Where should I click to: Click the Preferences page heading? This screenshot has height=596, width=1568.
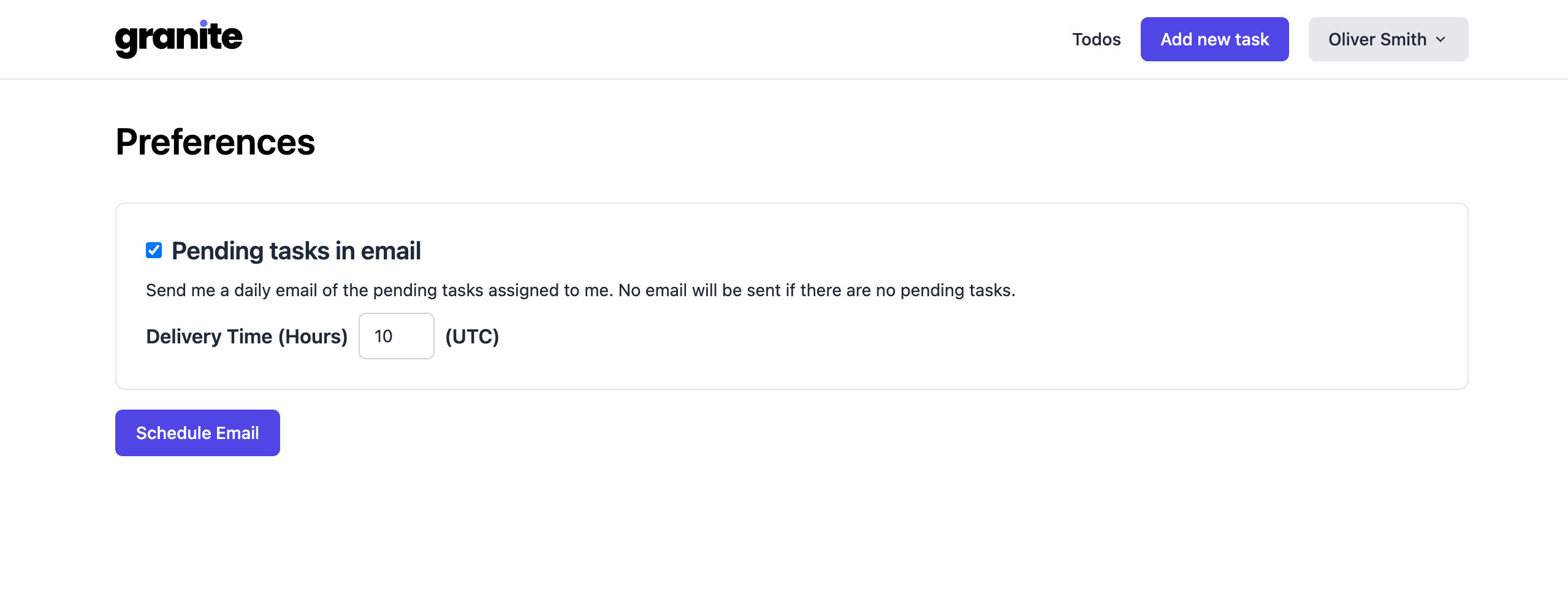coord(215,142)
